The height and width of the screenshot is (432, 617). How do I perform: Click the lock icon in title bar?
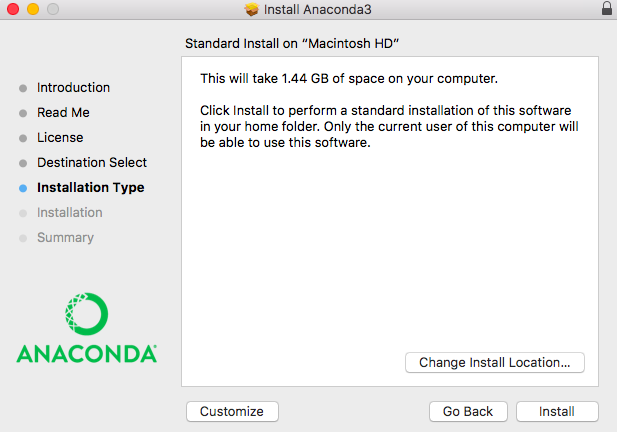coord(607,9)
